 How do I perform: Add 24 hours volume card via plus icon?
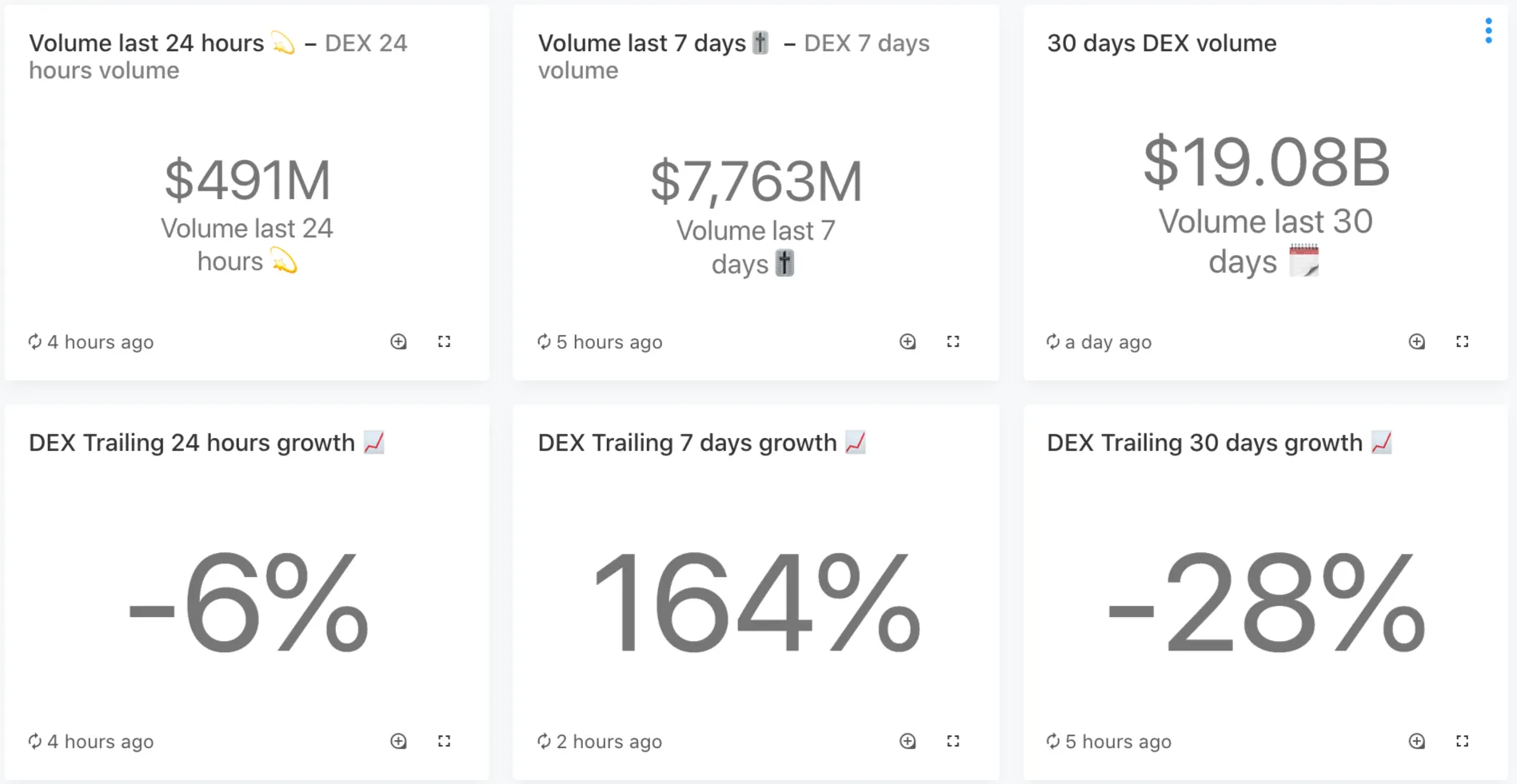tap(398, 342)
